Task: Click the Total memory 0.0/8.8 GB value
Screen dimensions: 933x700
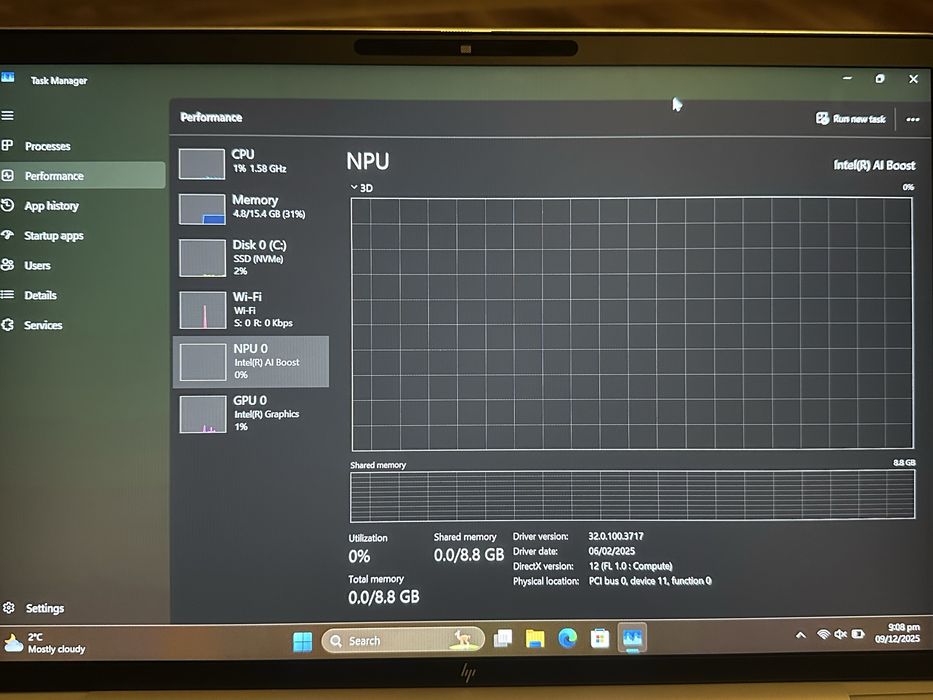Action: pyautogui.click(x=384, y=597)
